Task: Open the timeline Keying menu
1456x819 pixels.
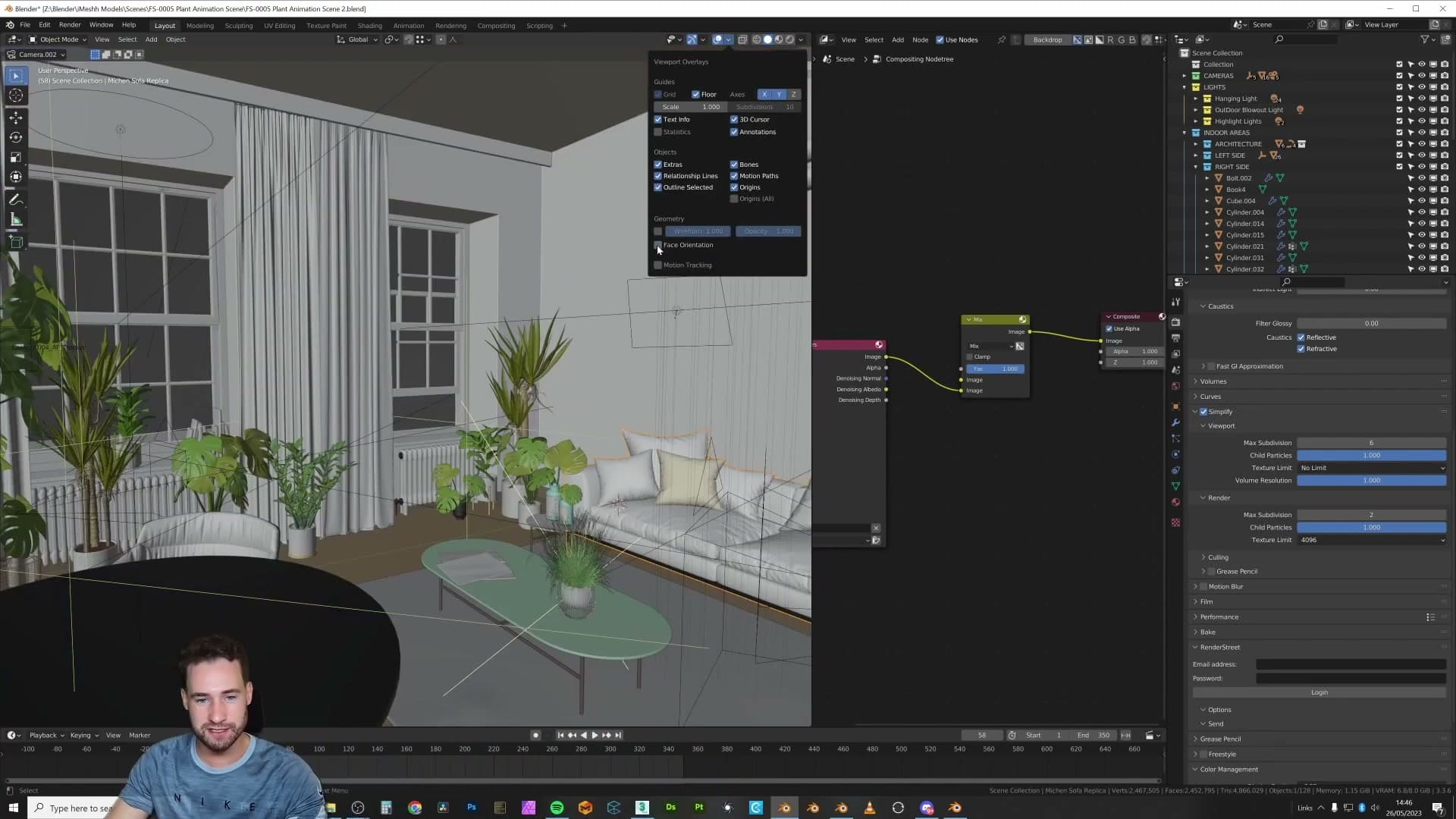Action: pos(84,736)
